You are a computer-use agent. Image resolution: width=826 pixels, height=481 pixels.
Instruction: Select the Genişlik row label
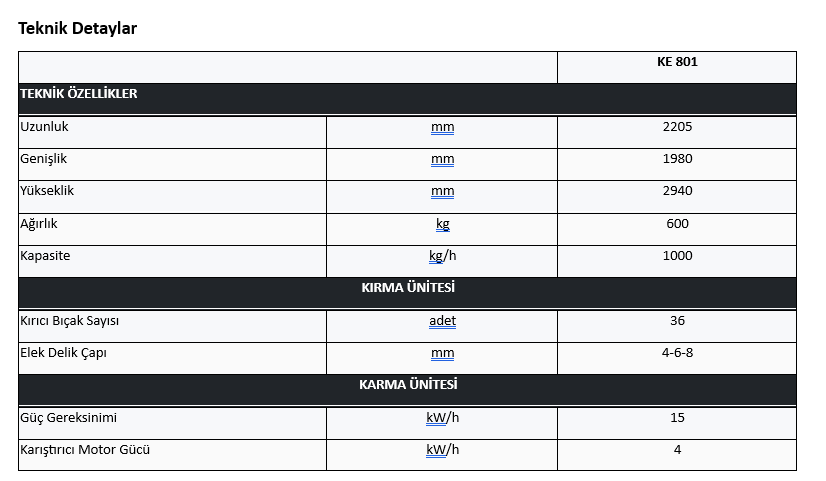[43, 159]
